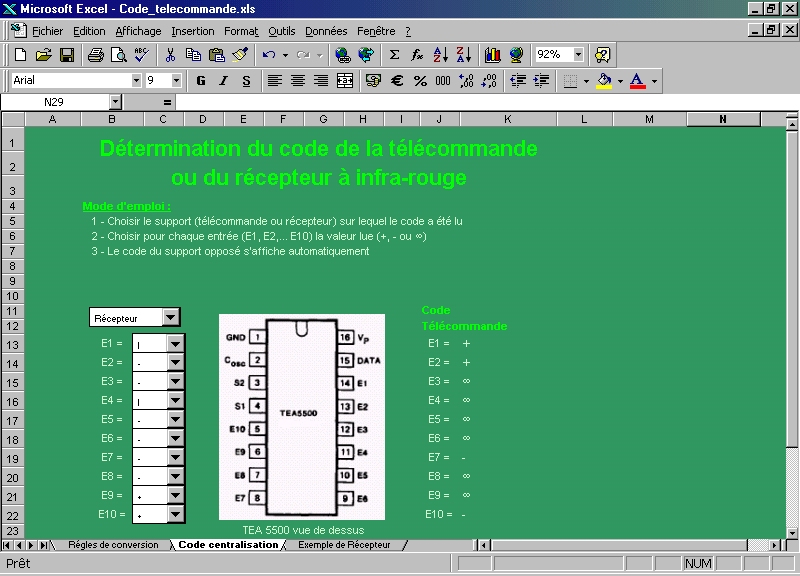Open the Récepteur combo box dropdown
The width and height of the screenshot is (800, 576).
171,318
